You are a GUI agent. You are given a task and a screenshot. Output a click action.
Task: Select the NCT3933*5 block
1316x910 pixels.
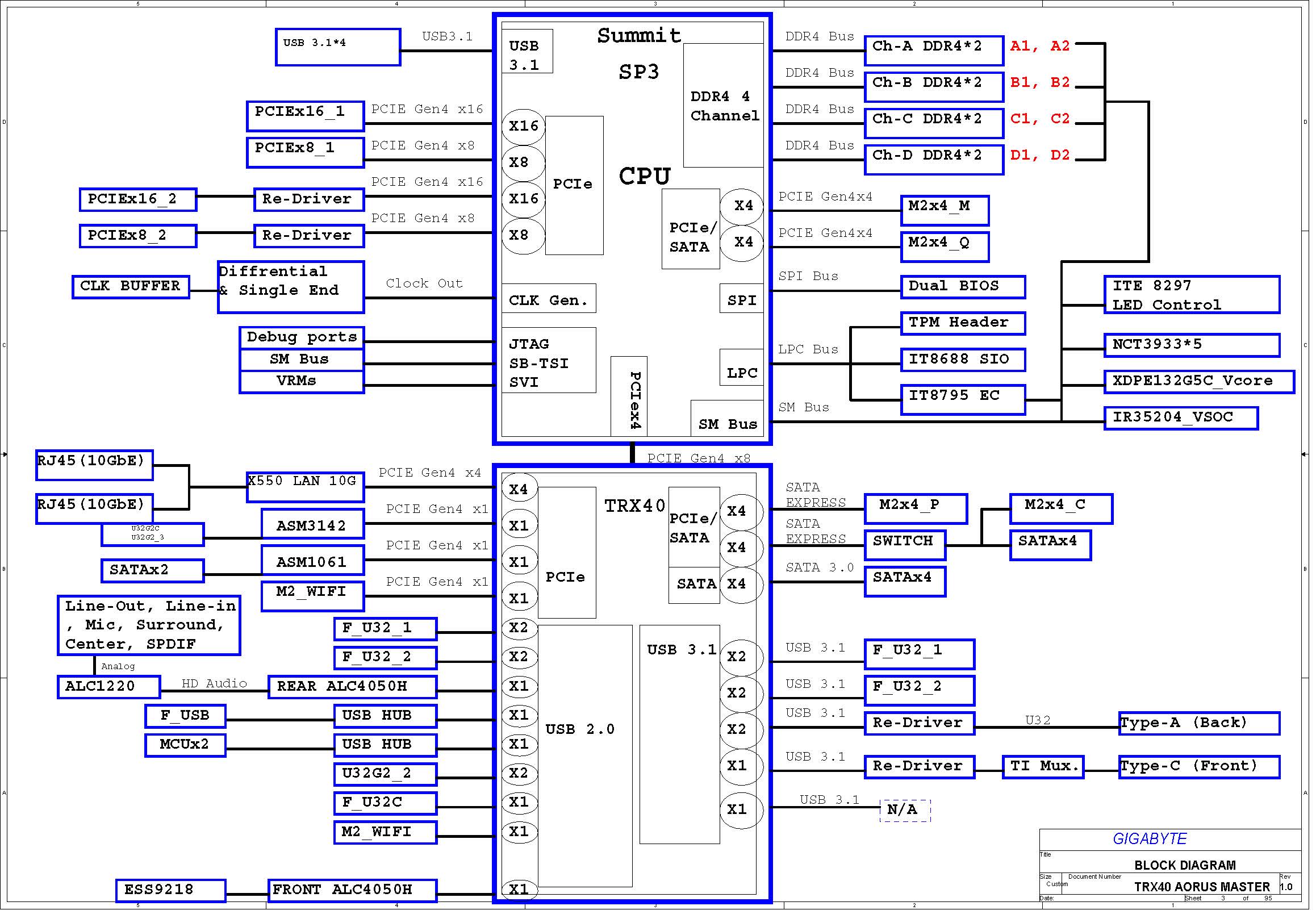tap(1192, 345)
